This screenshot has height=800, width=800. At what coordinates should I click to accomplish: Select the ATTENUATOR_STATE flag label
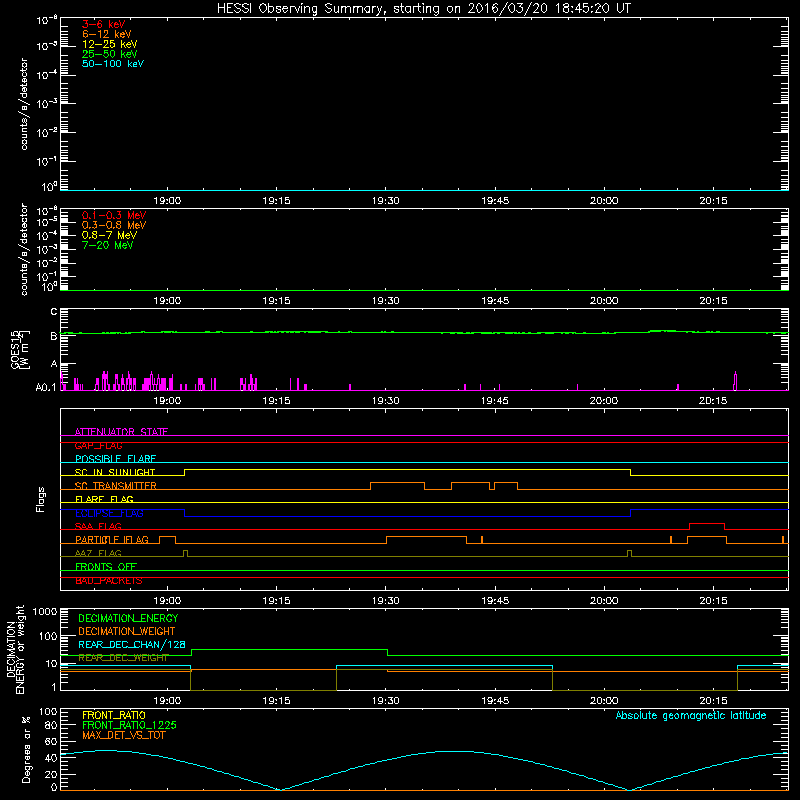[121, 432]
